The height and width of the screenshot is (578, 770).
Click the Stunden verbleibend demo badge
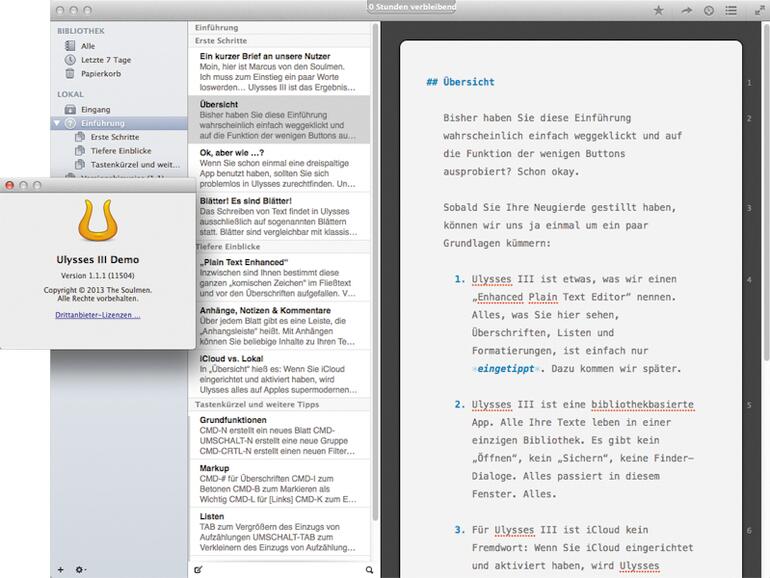[412, 7]
